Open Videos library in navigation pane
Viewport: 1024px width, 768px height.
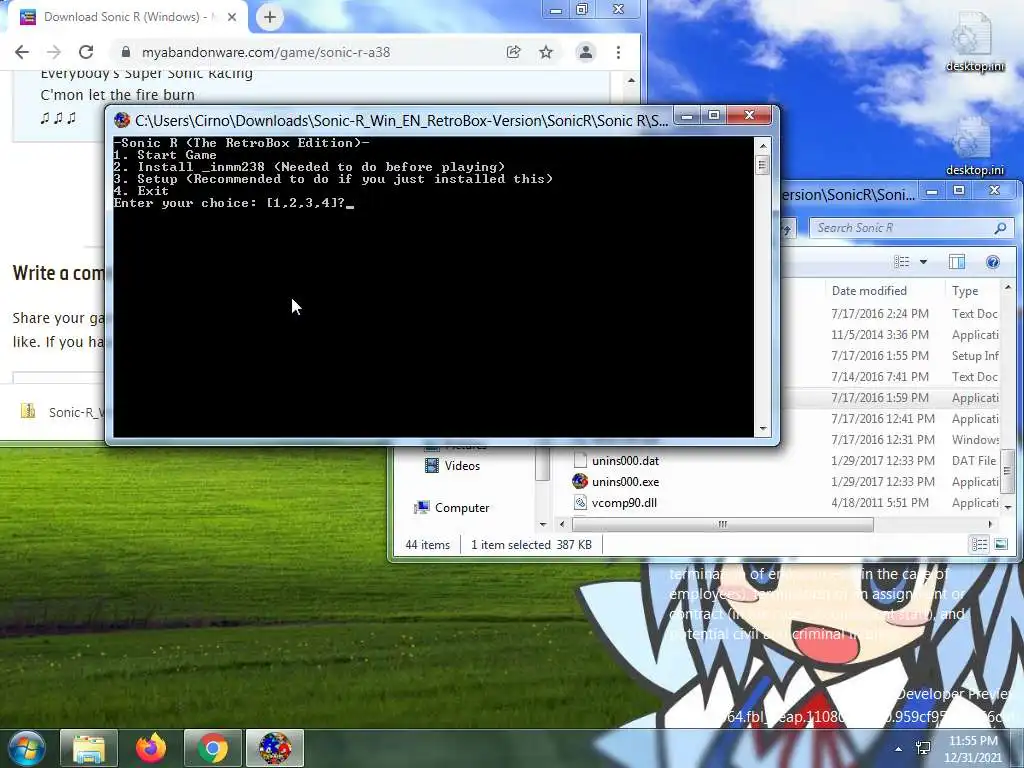click(462, 466)
